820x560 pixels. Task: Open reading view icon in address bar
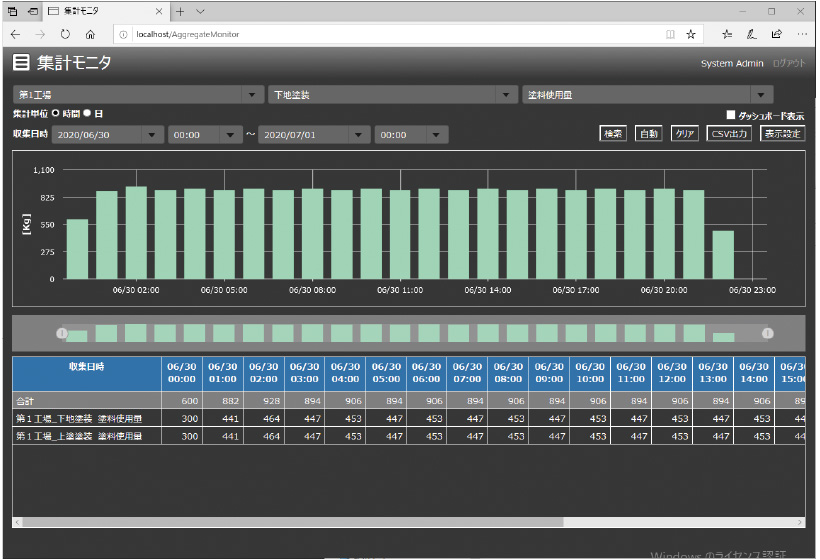670,35
